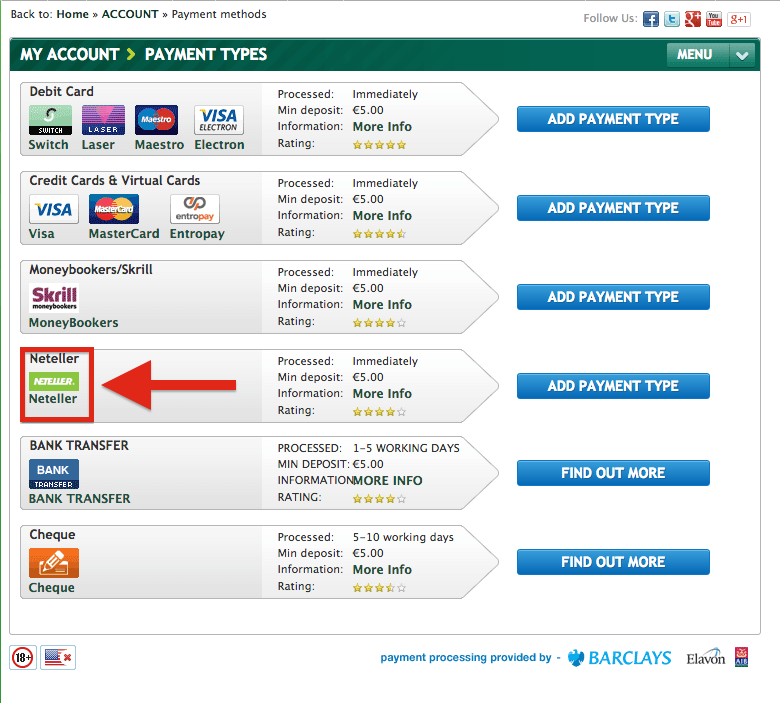780x703 pixels.
Task: Open More Info for Credit Cards
Action: pos(382,216)
